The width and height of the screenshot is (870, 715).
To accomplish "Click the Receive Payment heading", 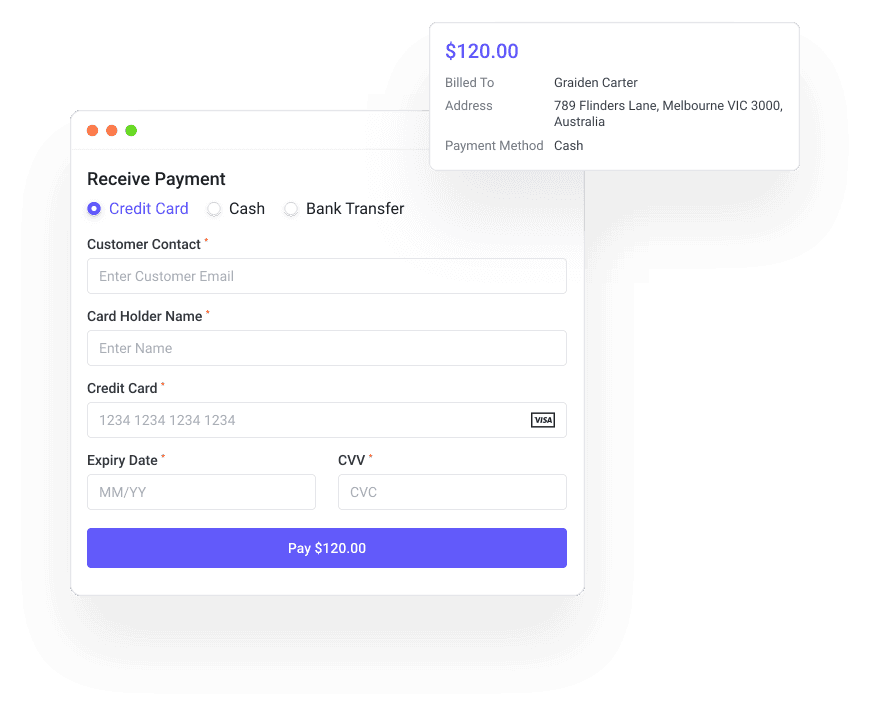I will coord(156,179).
